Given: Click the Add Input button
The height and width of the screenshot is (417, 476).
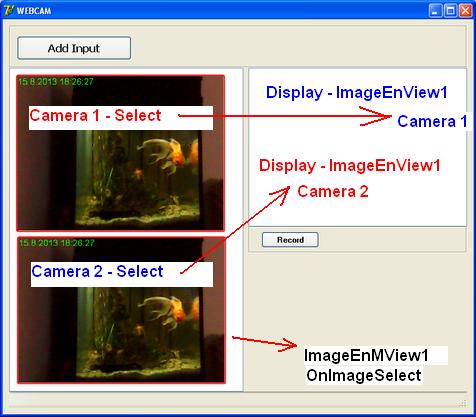Looking at the screenshot, I should (x=74, y=48).
